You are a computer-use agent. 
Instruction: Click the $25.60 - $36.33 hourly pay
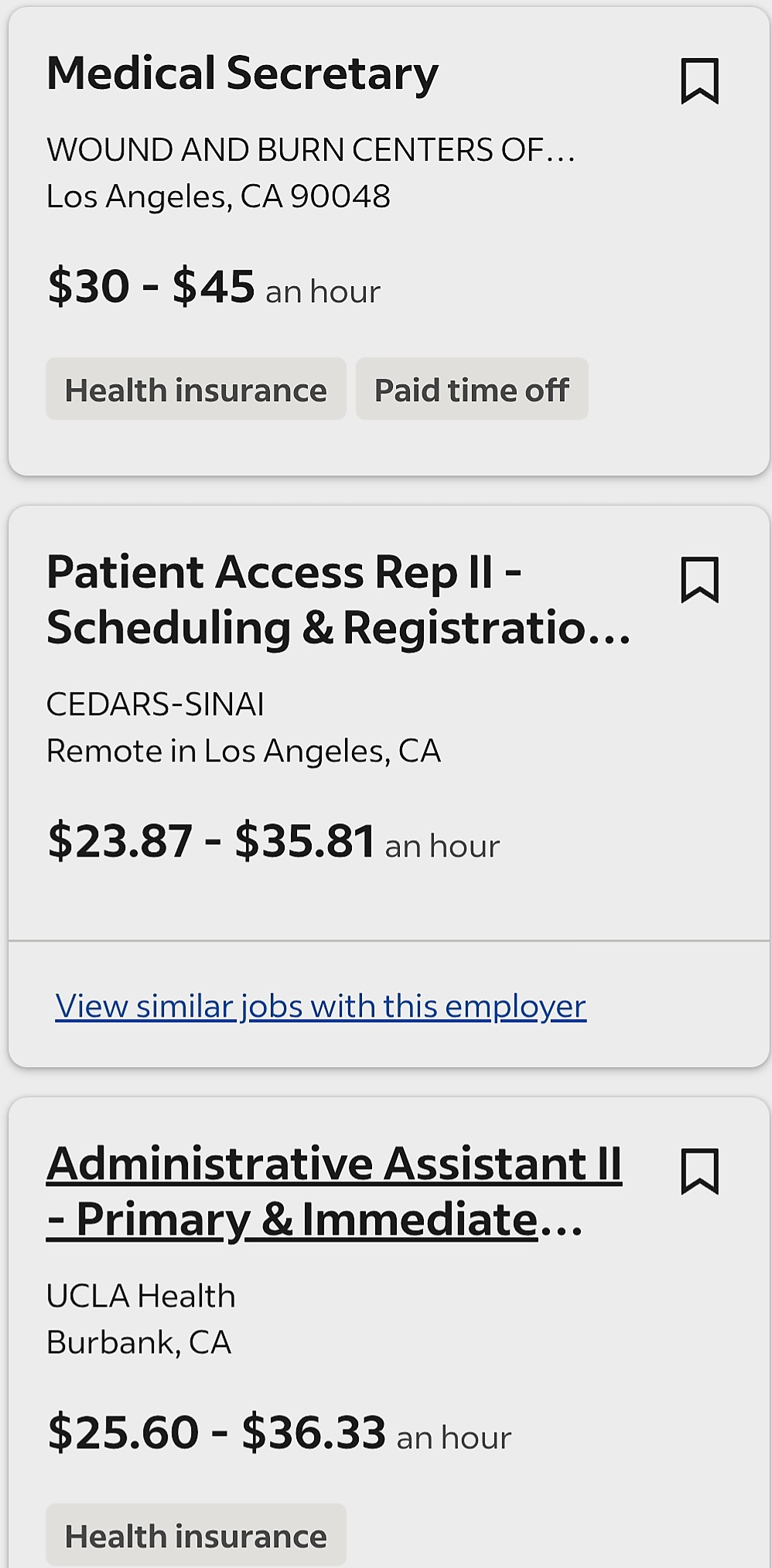(x=279, y=1433)
